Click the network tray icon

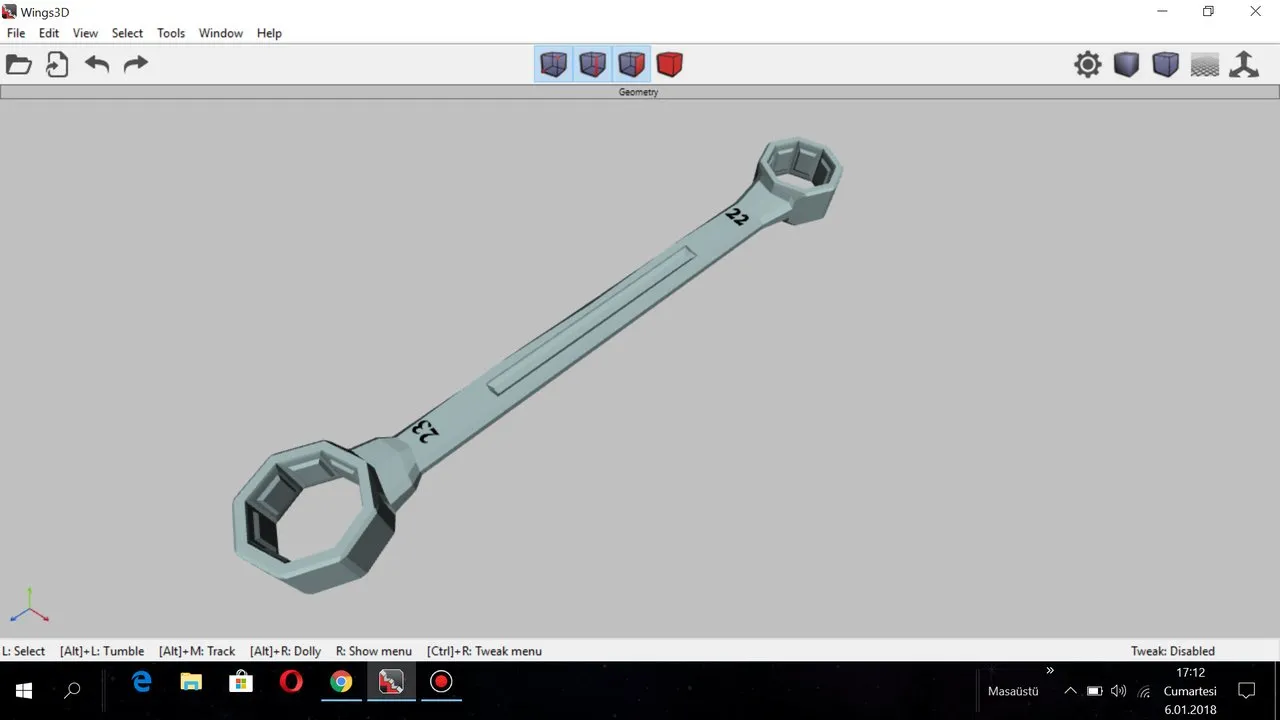pyautogui.click(x=1143, y=691)
